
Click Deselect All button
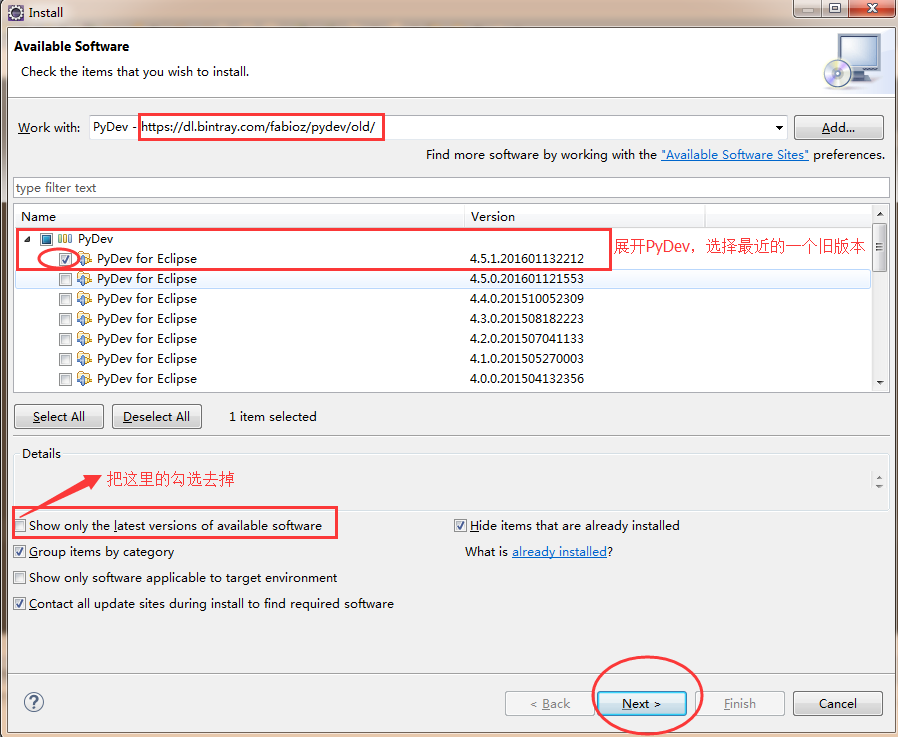coord(156,416)
